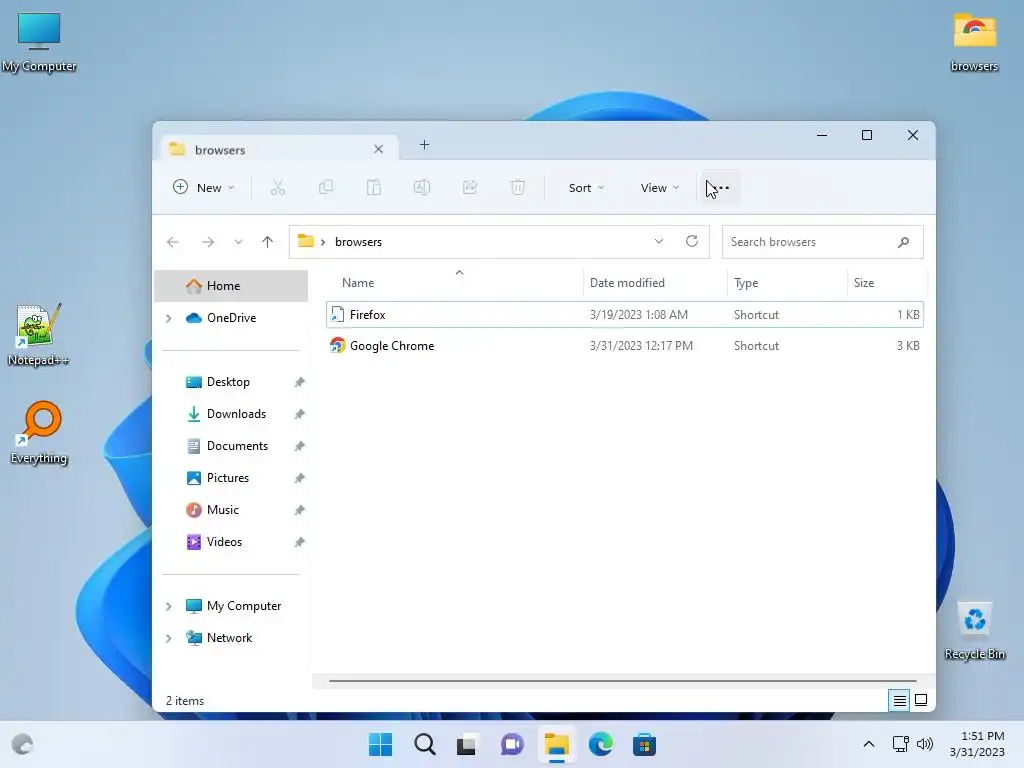Go forward with the right arrow
The image size is (1024, 768).
pyautogui.click(x=208, y=242)
